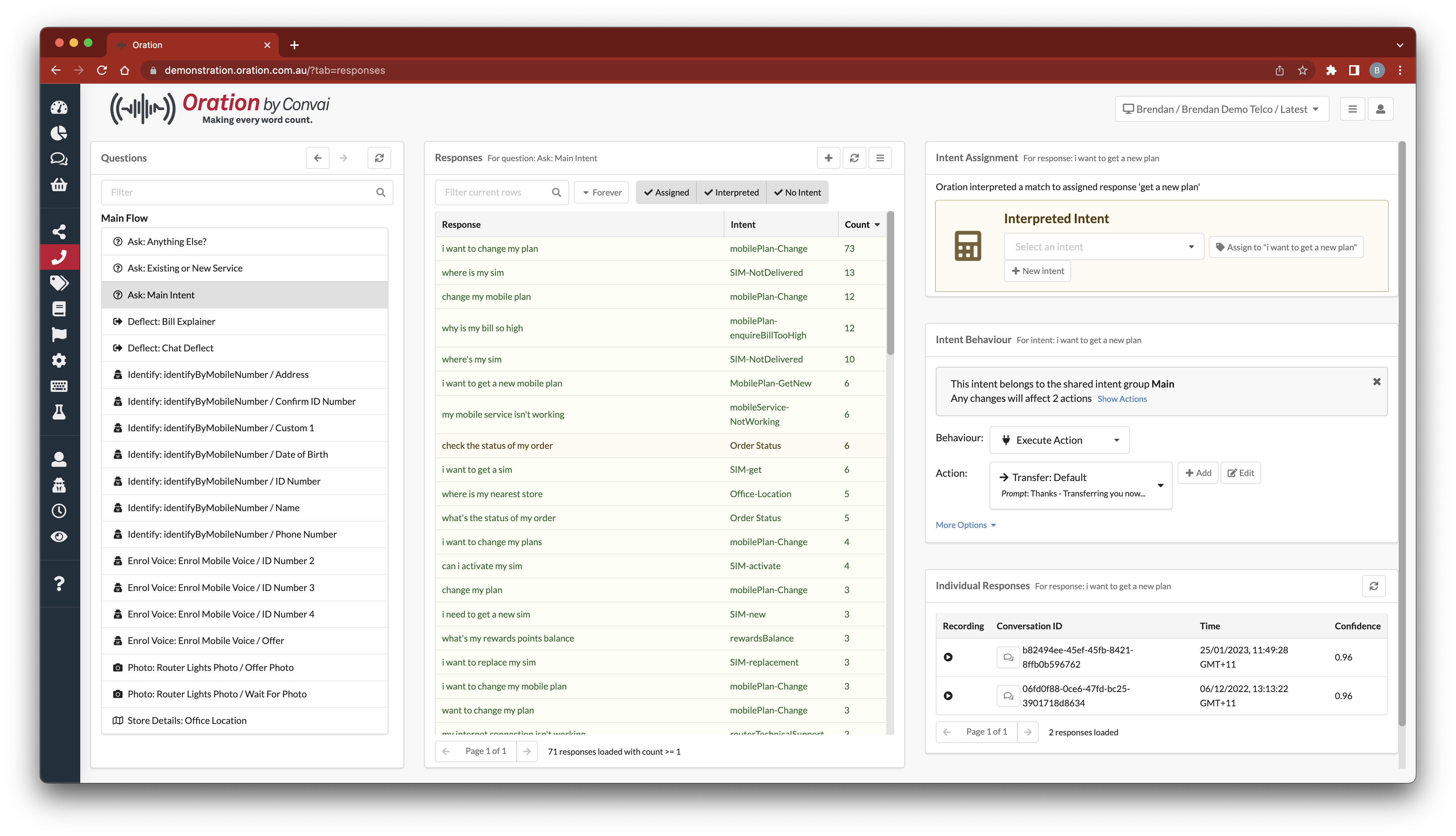Refresh the Questions panel
Screen dimensions: 1456x836
[x=379, y=158]
